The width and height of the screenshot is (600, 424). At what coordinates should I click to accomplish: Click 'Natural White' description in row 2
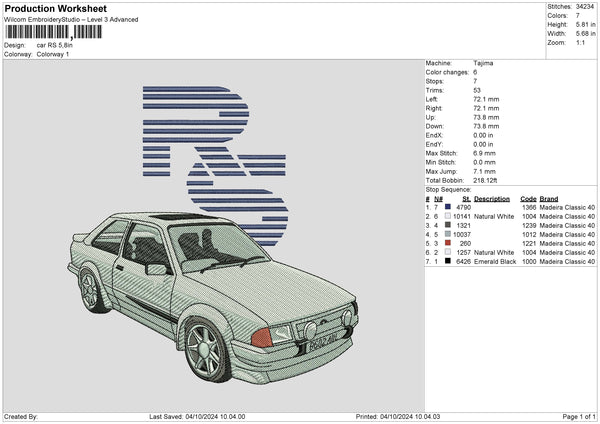(494, 216)
